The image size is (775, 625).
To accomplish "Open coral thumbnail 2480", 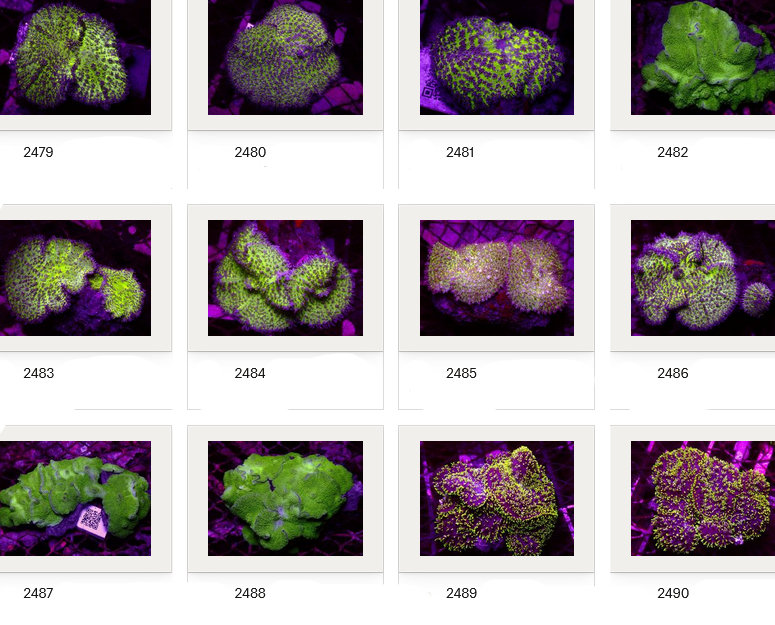I will (x=285, y=57).
